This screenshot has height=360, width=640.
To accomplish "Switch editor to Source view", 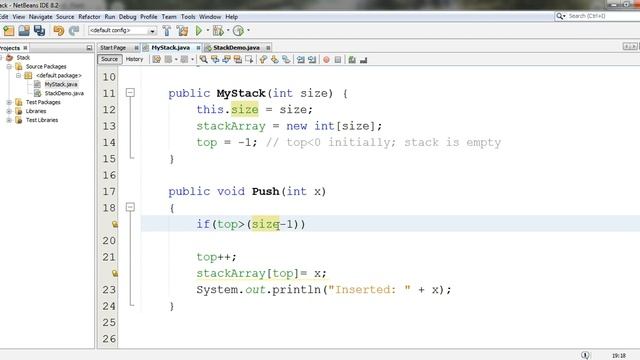I will pyautogui.click(x=109, y=60).
